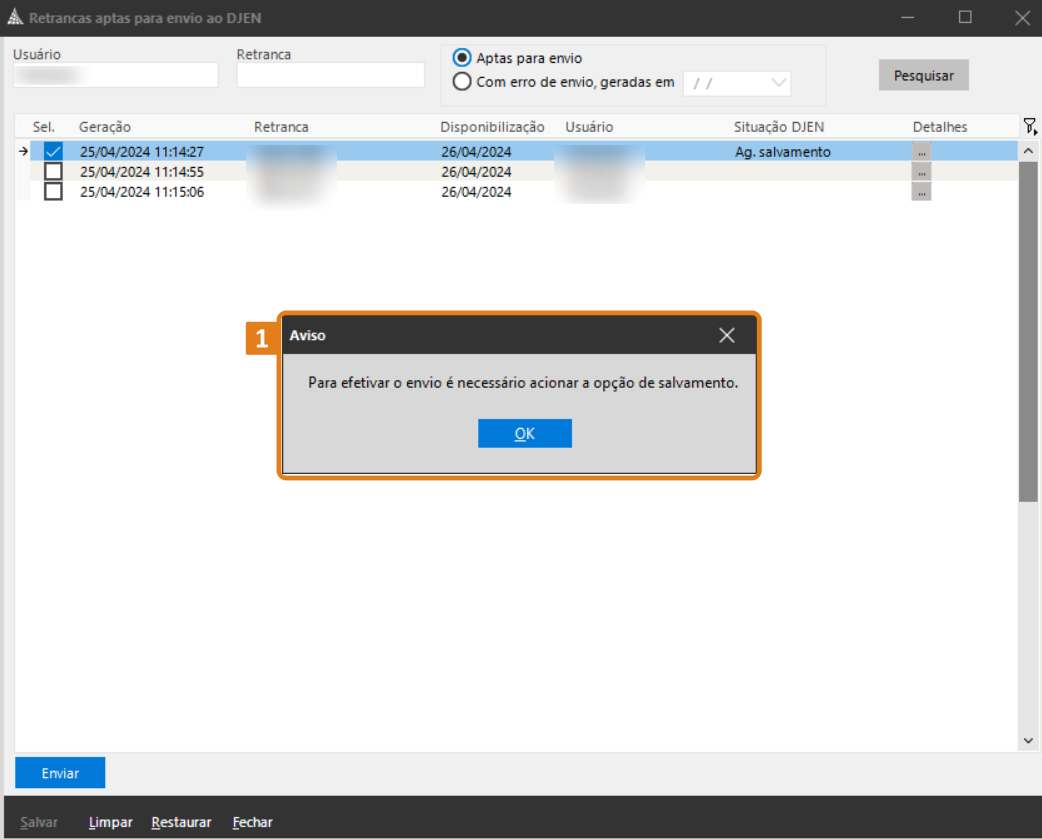Select 'Com erro de envio' radio option
Viewport: 1042px width, 839px height.
point(462,82)
